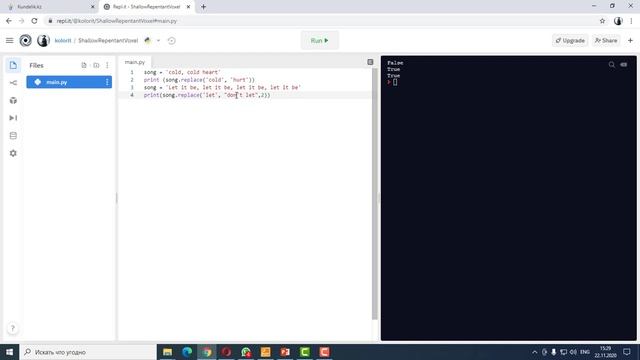
Task: Expand the dropdown arrow beside Python icon
Action: click(x=158, y=40)
